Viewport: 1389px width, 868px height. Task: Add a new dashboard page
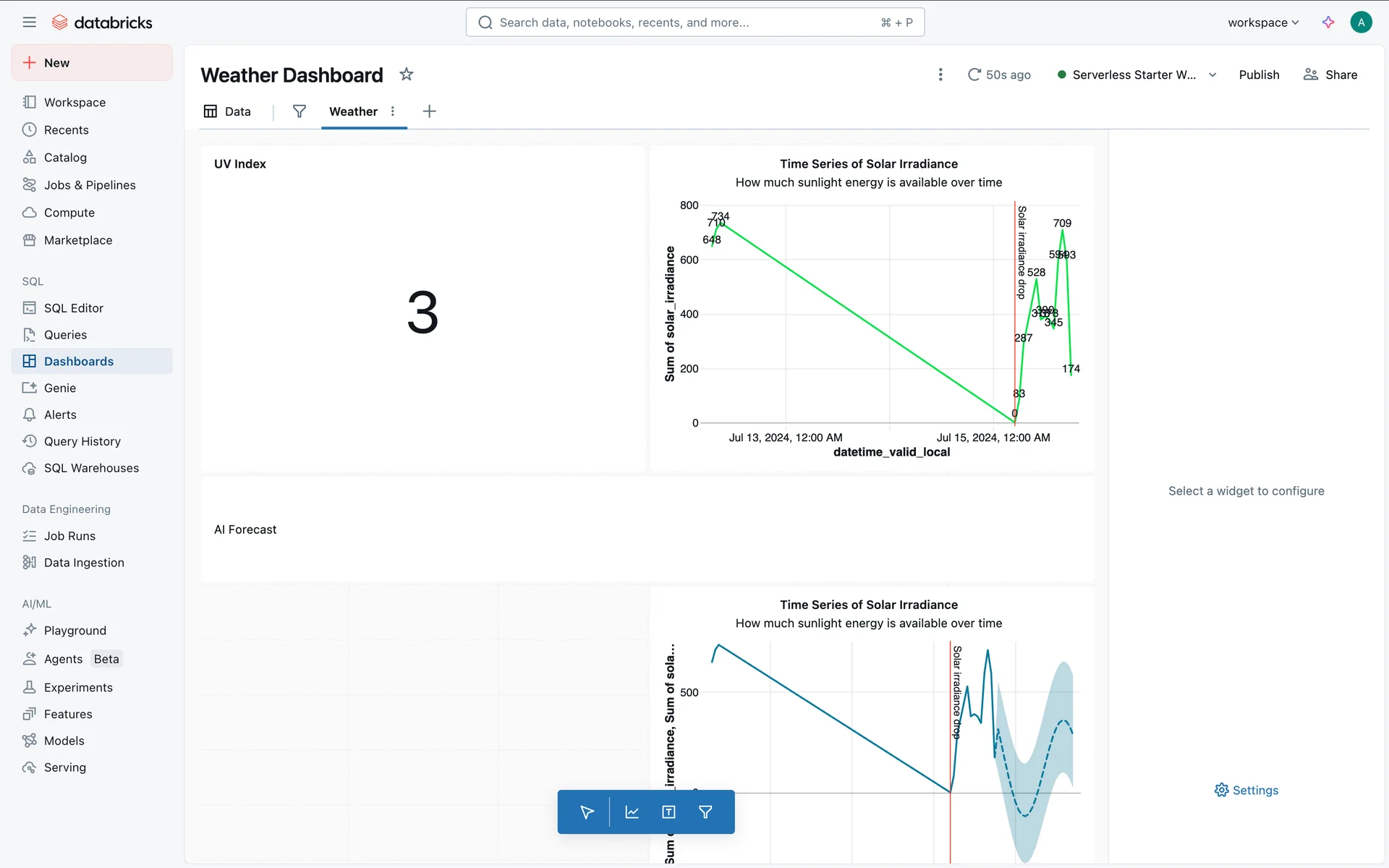point(429,111)
